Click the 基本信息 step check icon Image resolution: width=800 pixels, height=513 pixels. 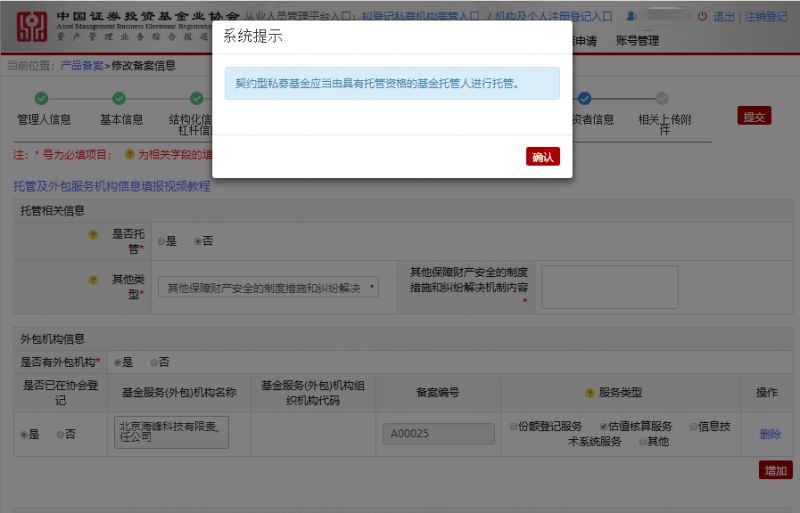(119, 98)
